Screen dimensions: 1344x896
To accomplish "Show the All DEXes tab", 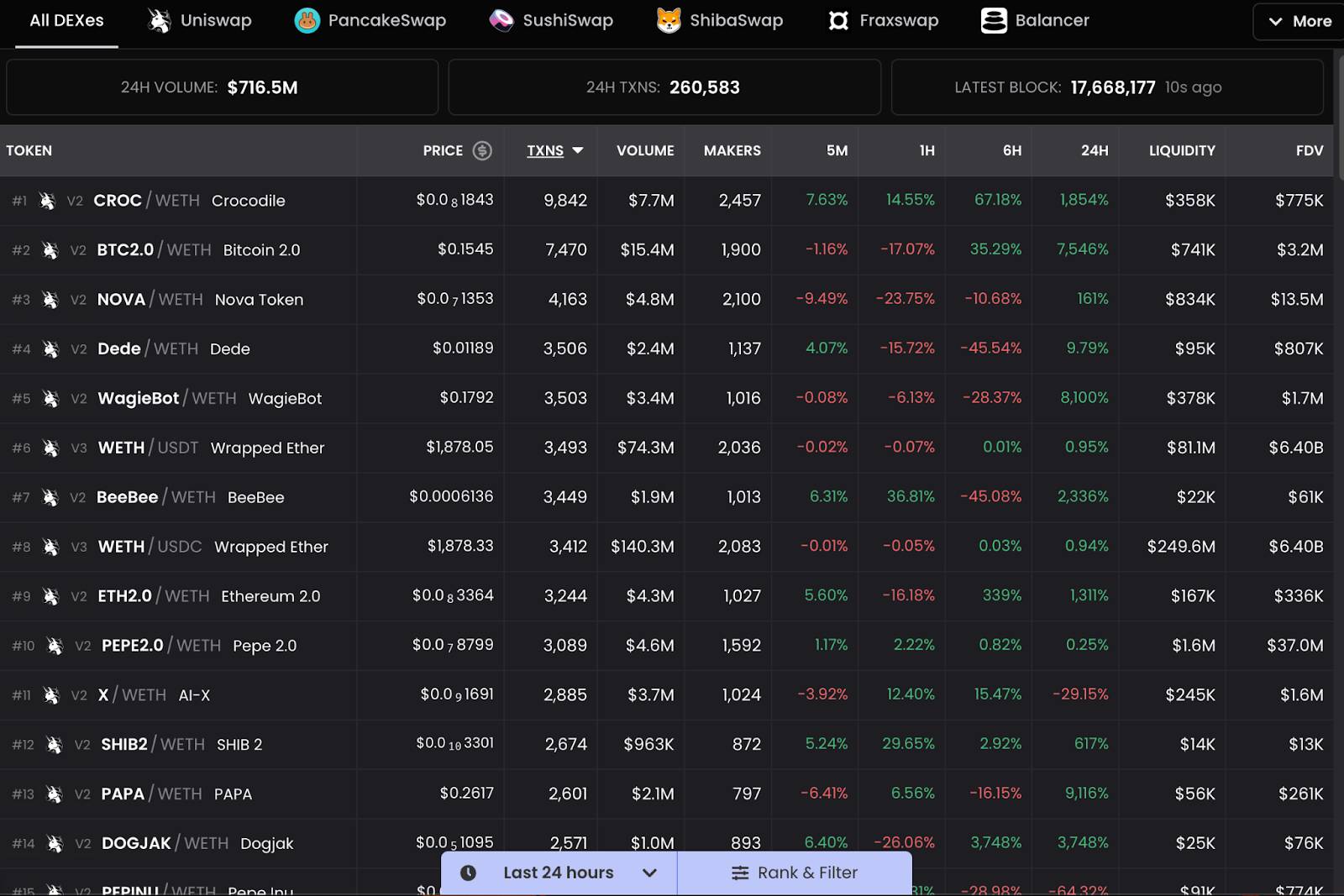I will click(66, 20).
